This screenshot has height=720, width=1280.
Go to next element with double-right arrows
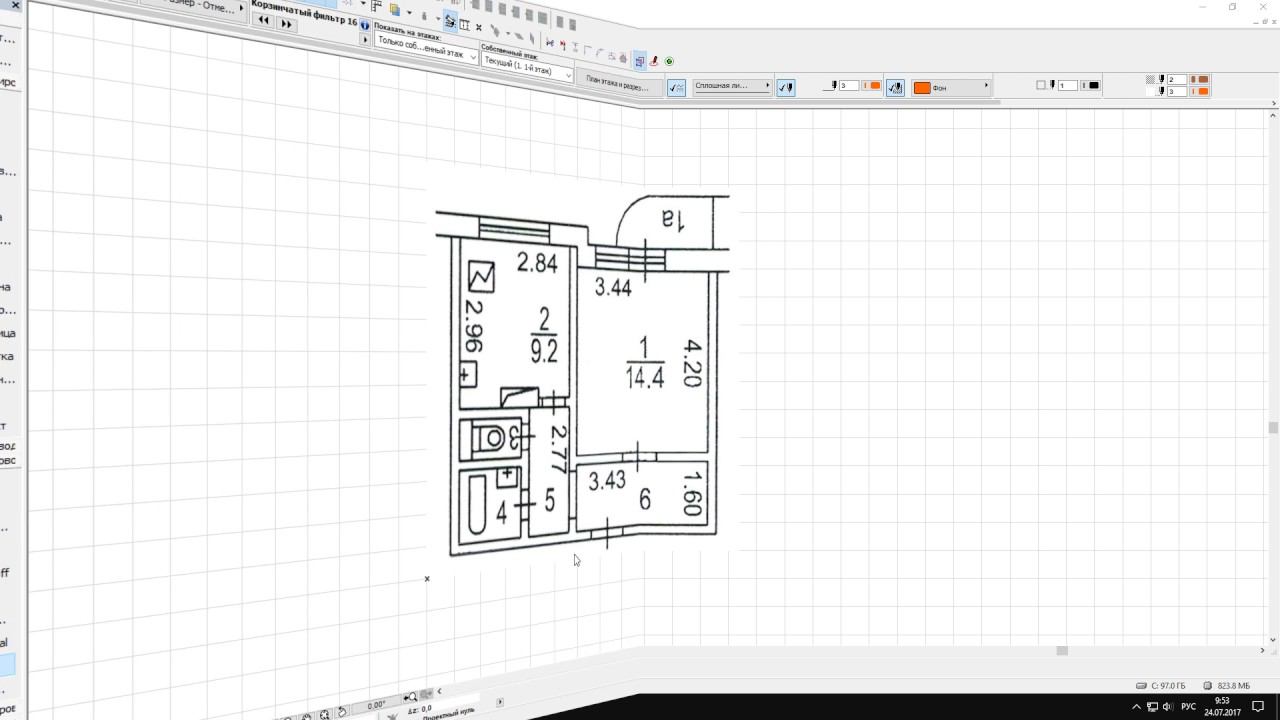(x=286, y=24)
